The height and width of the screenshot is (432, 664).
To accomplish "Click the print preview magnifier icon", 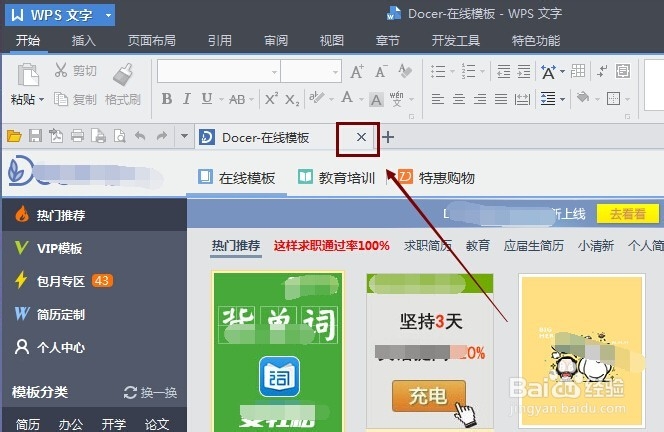I will pyautogui.click(x=119, y=136).
